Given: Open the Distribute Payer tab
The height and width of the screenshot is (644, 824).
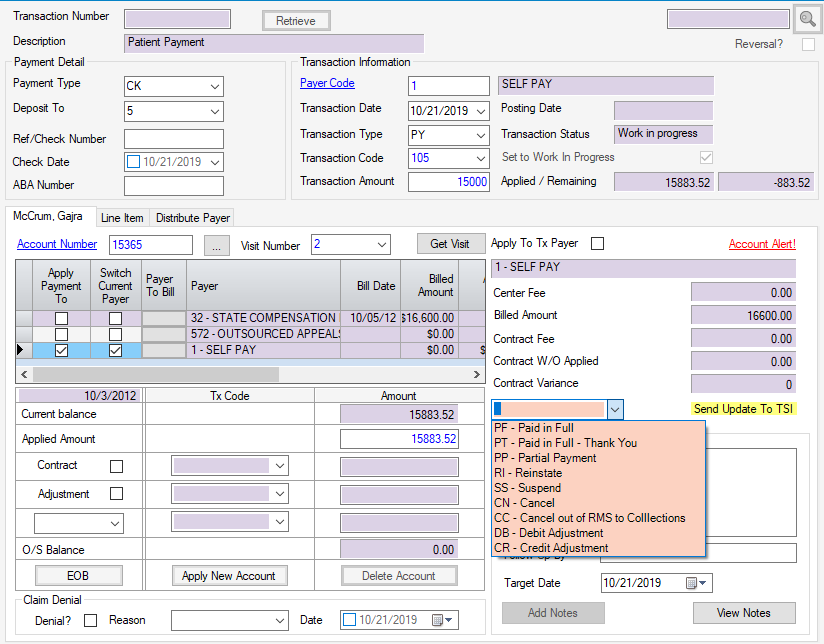Looking at the screenshot, I should click(192, 218).
